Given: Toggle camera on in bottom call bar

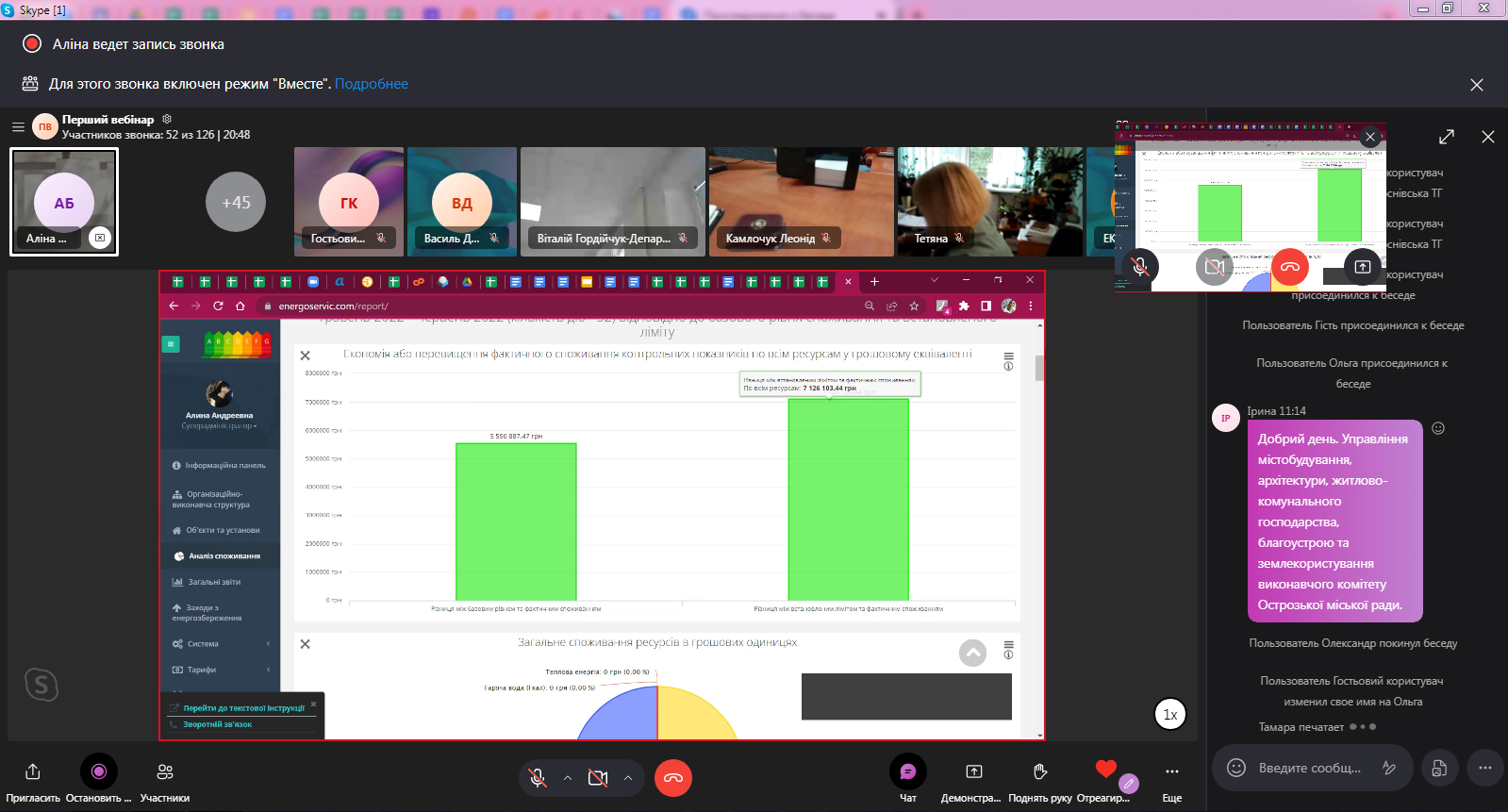Looking at the screenshot, I should point(598,778).
